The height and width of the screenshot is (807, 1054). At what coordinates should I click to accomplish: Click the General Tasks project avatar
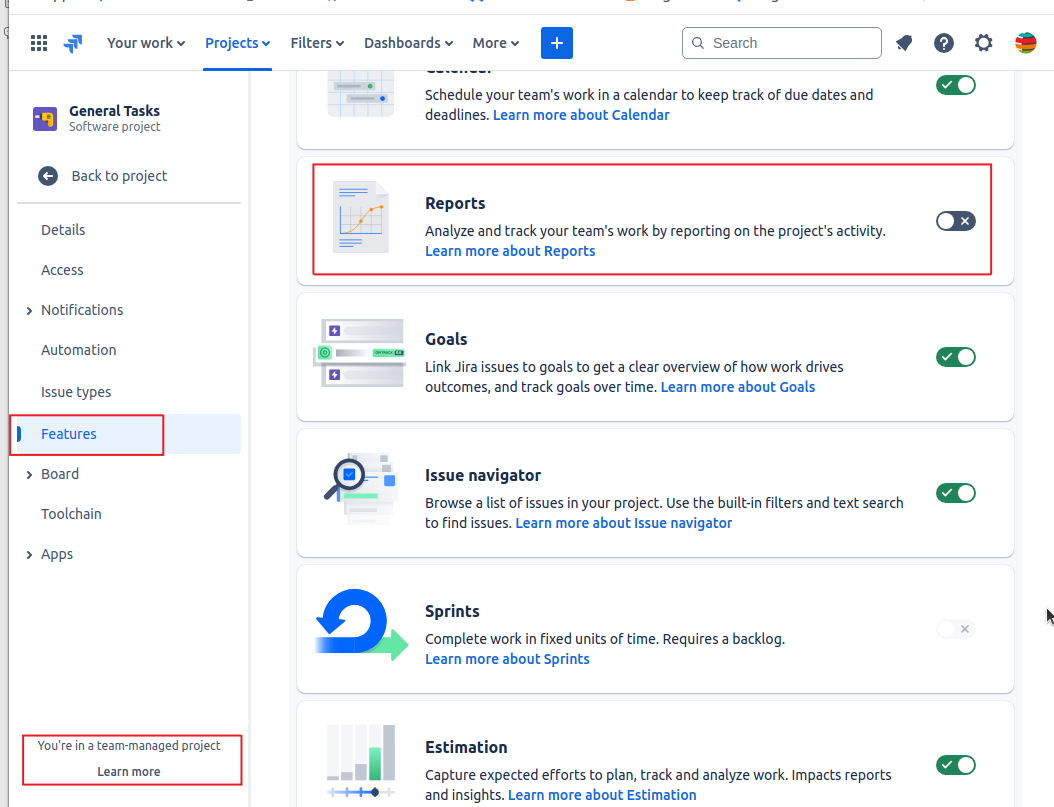[44, 119]
